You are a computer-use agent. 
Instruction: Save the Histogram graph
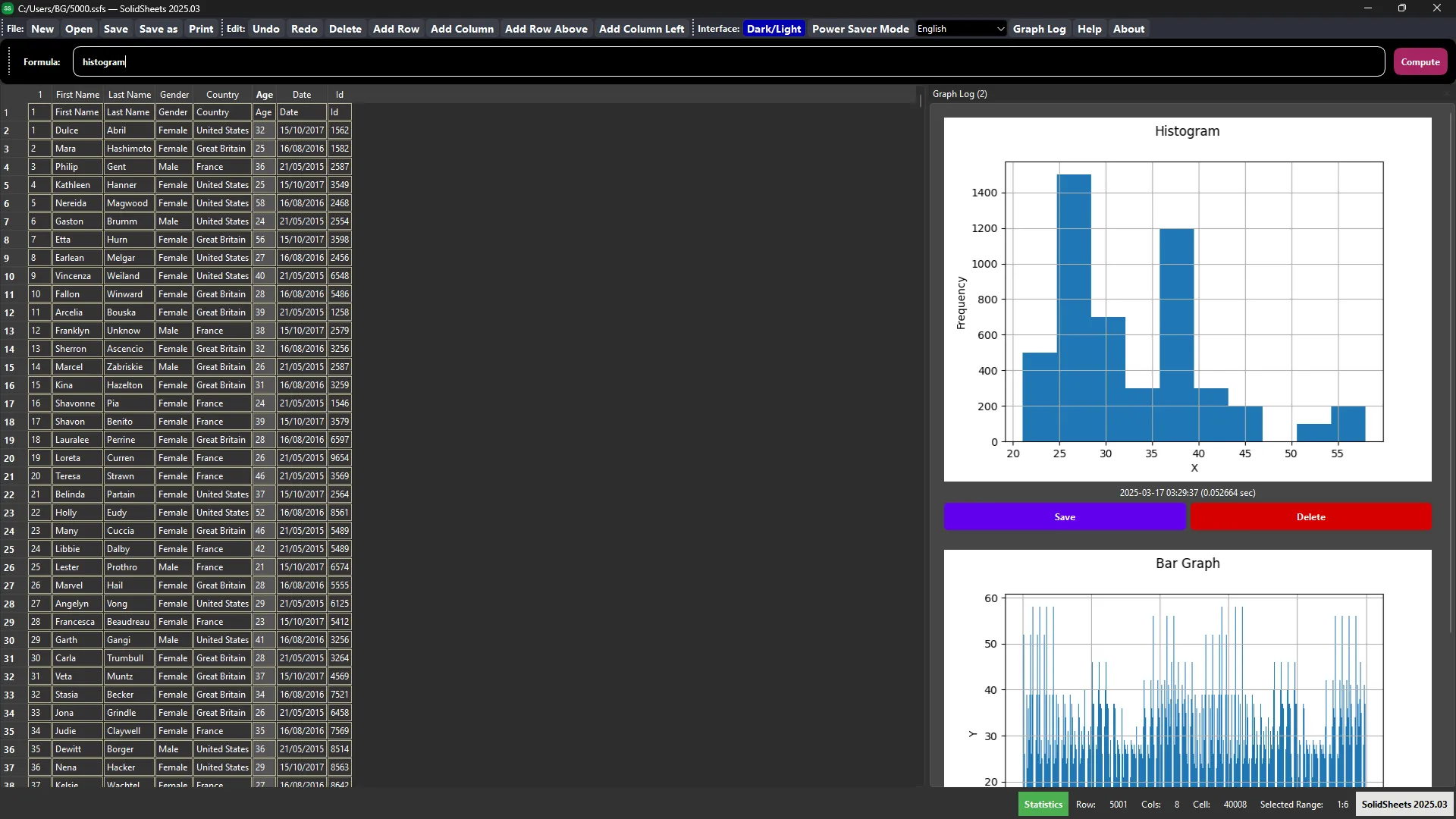click(1065, 516)
